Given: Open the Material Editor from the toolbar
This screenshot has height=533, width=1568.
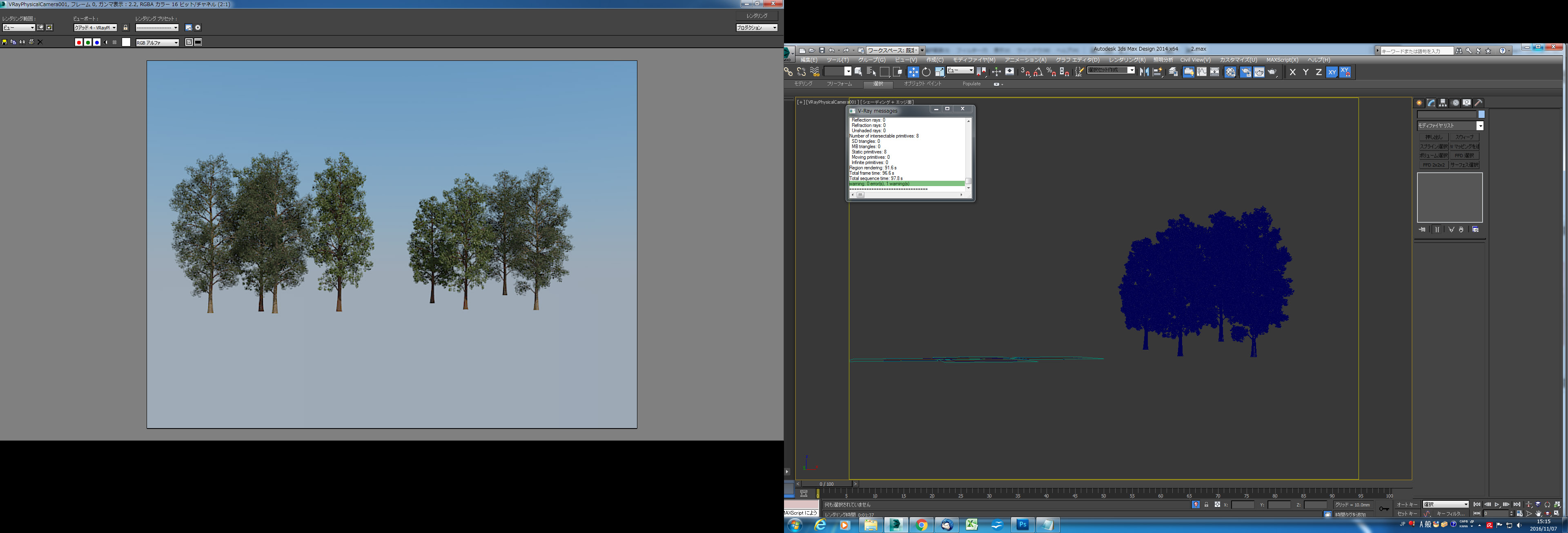Looking at the screenshot, I should [x=1231, y=72].
